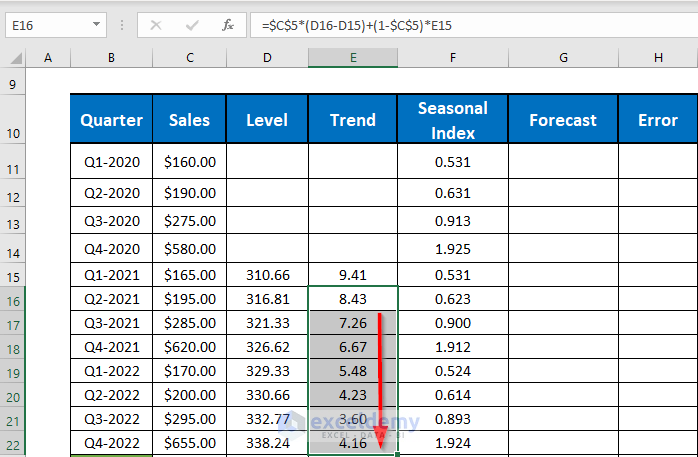Select the Q1-2020 quarter cell

111,161
